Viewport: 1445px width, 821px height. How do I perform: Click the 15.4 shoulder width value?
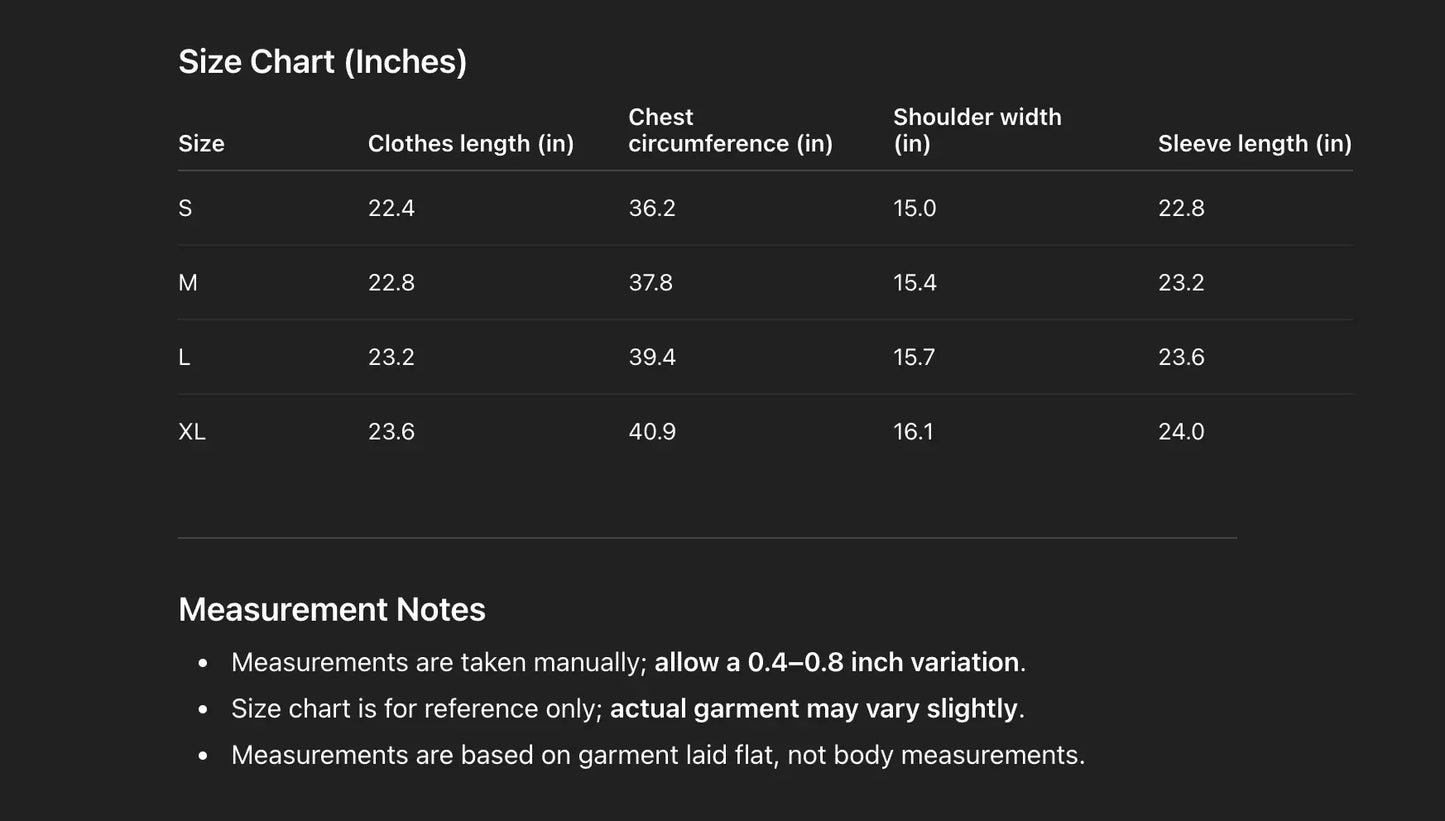coord(914,283)
